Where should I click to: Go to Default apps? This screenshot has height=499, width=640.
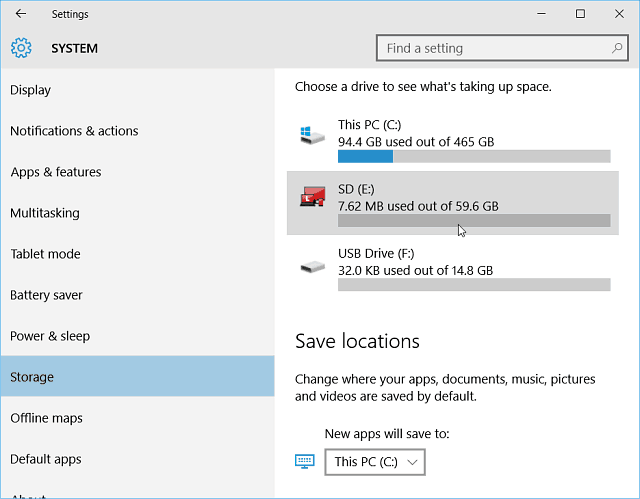138,459
